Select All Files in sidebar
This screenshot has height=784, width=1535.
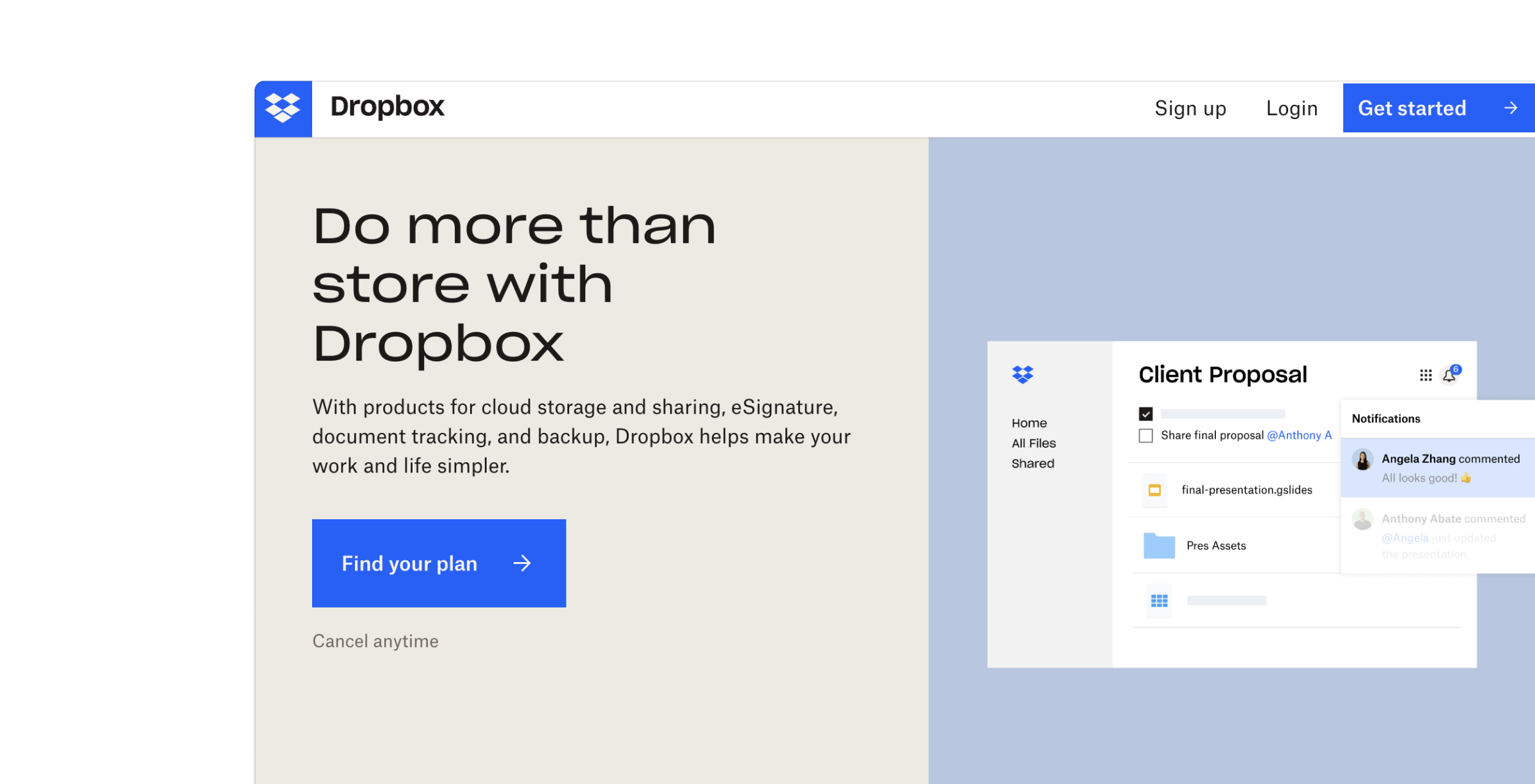(x=1034, y=443)
